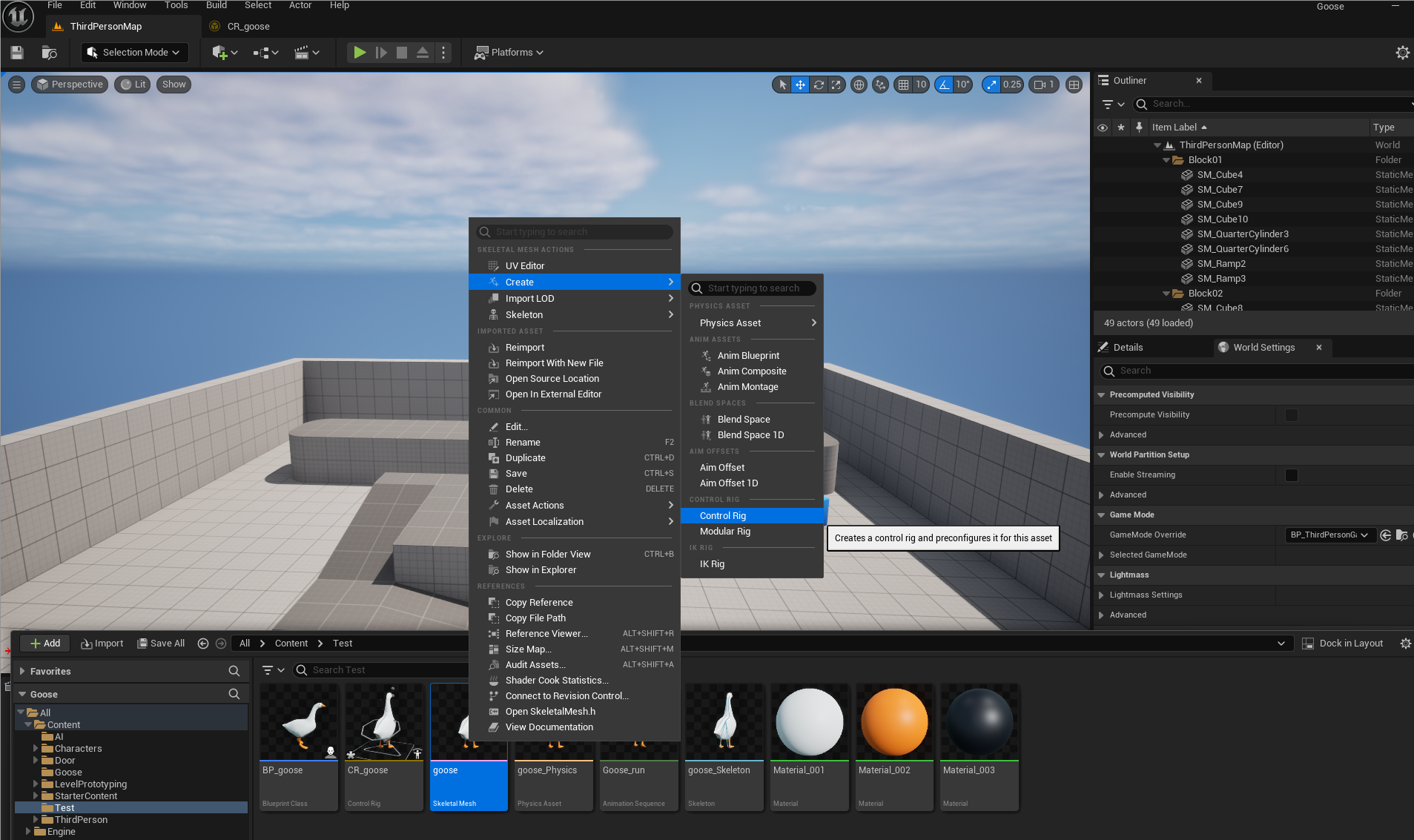Open the Selection Mode dropdown
The height and width of the screenshot is (840, 1414).
(x=134, y=53)
